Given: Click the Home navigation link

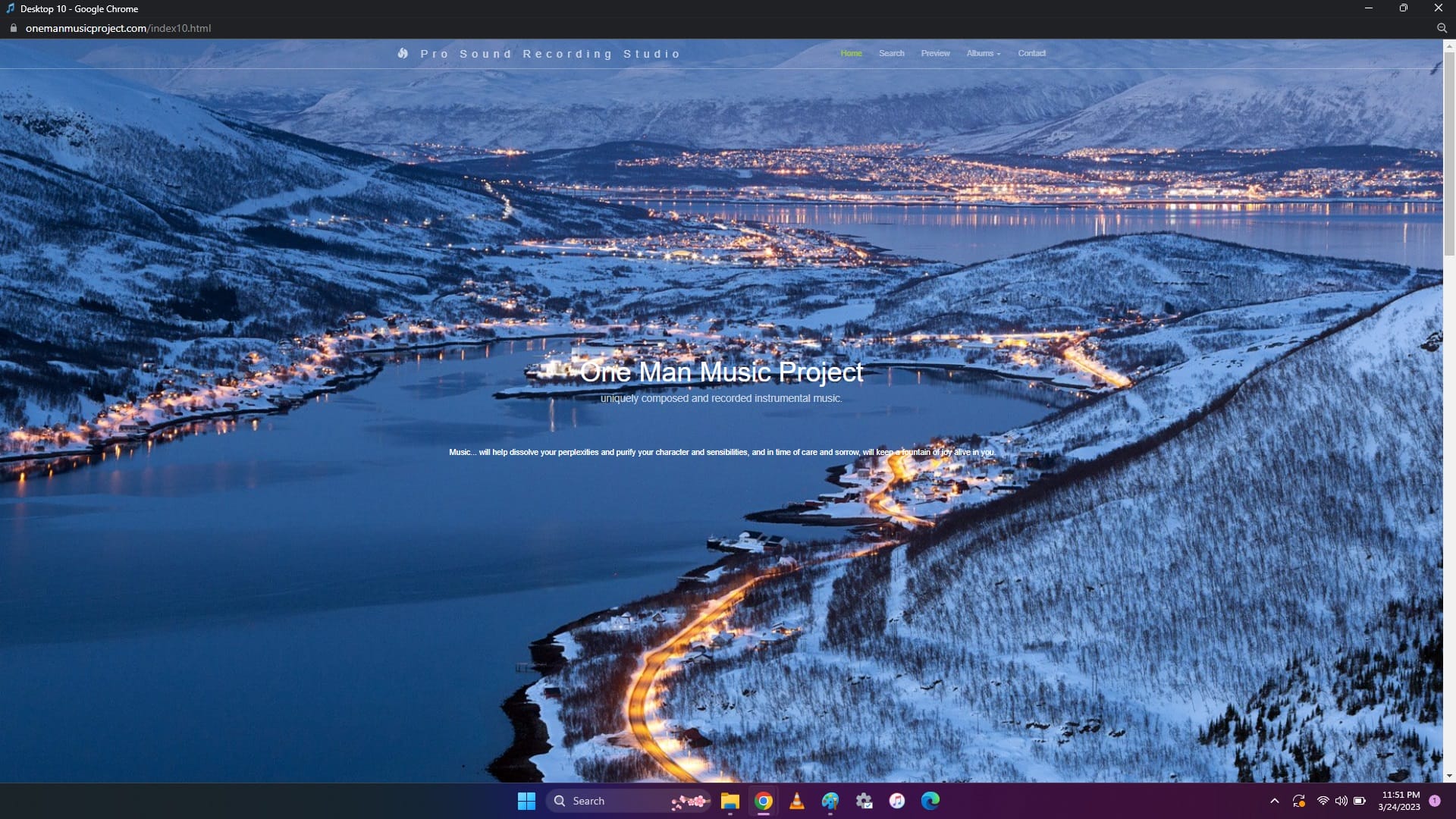Looking at the screenshot, I should point(851,53).
